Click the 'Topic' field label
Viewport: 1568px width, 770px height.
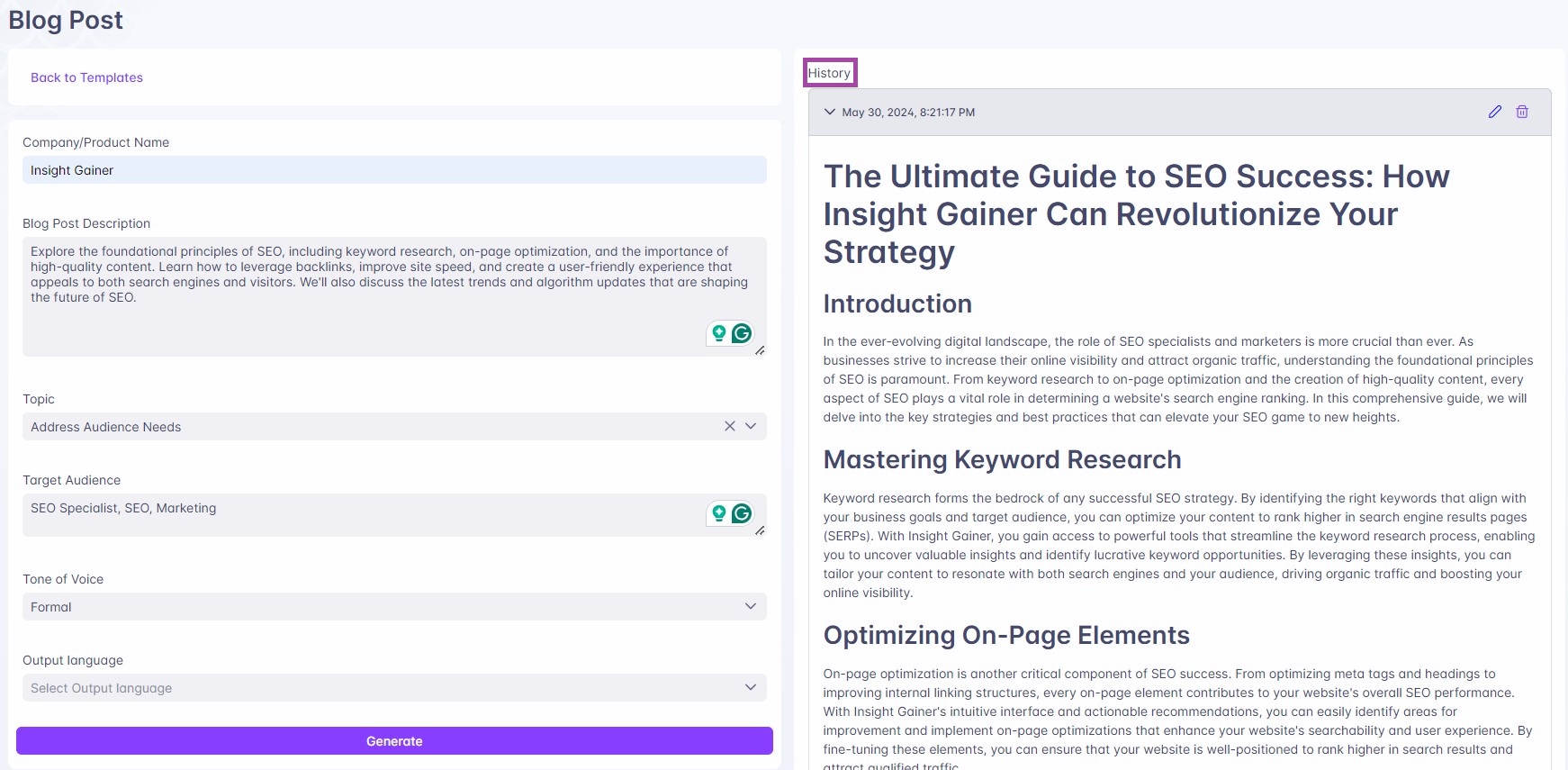coord(39,399)
